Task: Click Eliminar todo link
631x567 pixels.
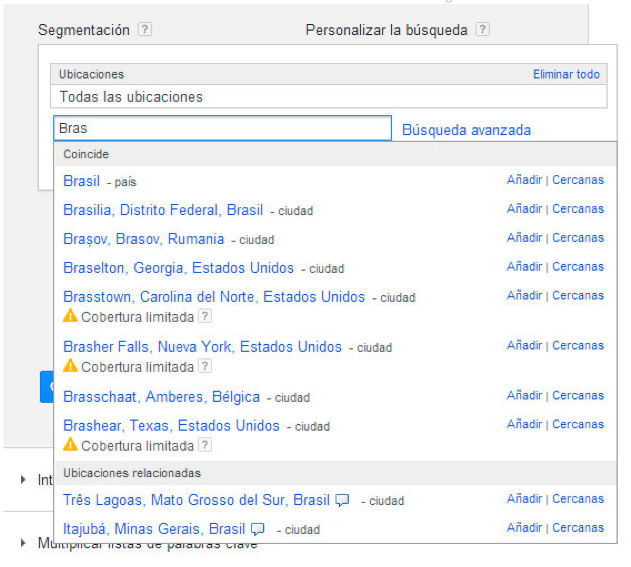Action: coord(566,74)
